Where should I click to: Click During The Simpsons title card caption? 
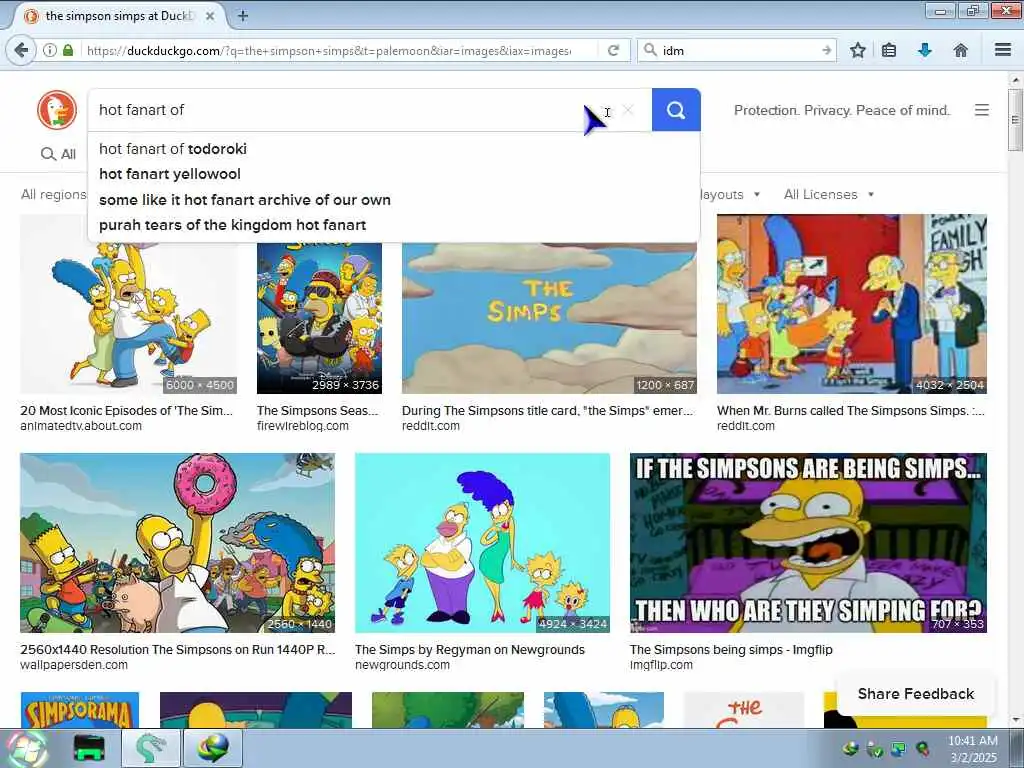(x=547, y=411)
